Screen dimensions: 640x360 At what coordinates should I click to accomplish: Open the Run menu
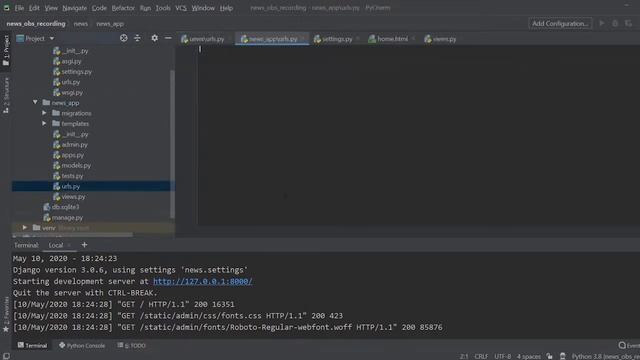pyautogui.click(x=145, y=8)
